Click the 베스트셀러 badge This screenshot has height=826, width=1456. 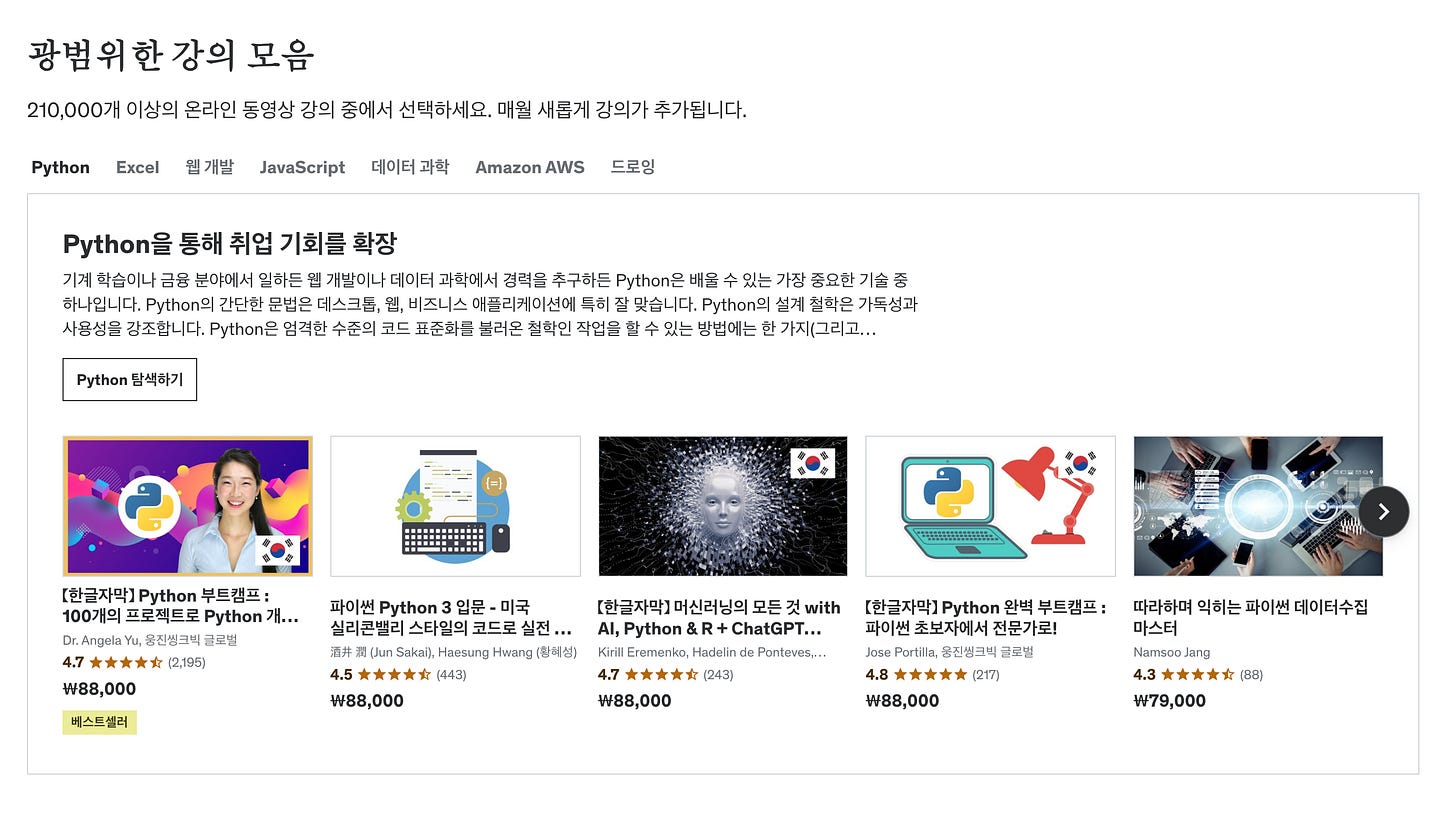tap(100, 722)
